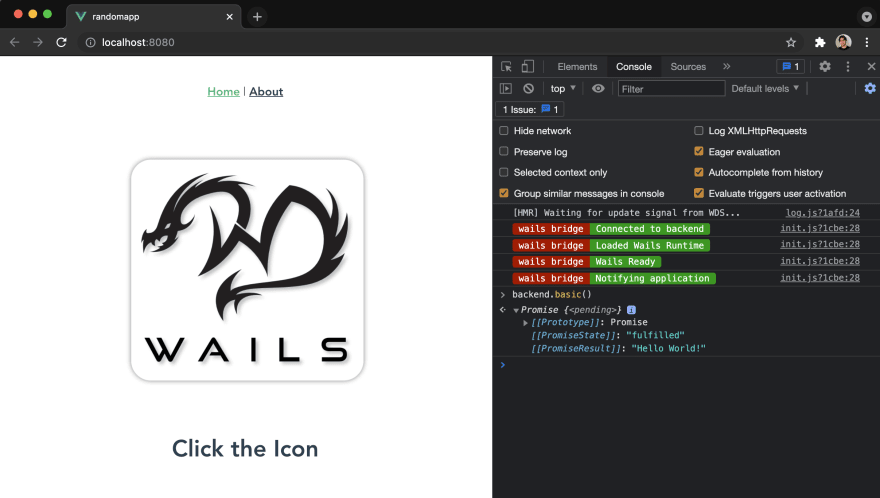
Task: Switch to the Sources tab
Action: tap(688, 67)
